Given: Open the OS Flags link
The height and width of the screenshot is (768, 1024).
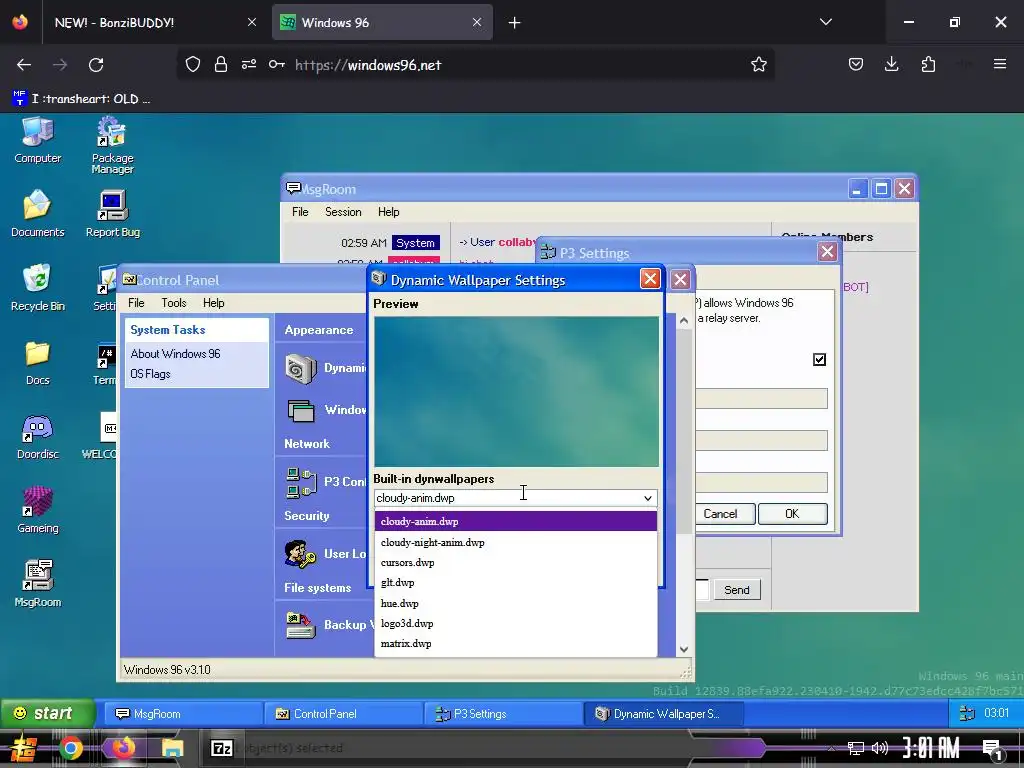Looking at the screenshot, I should [x=150, y=374].
